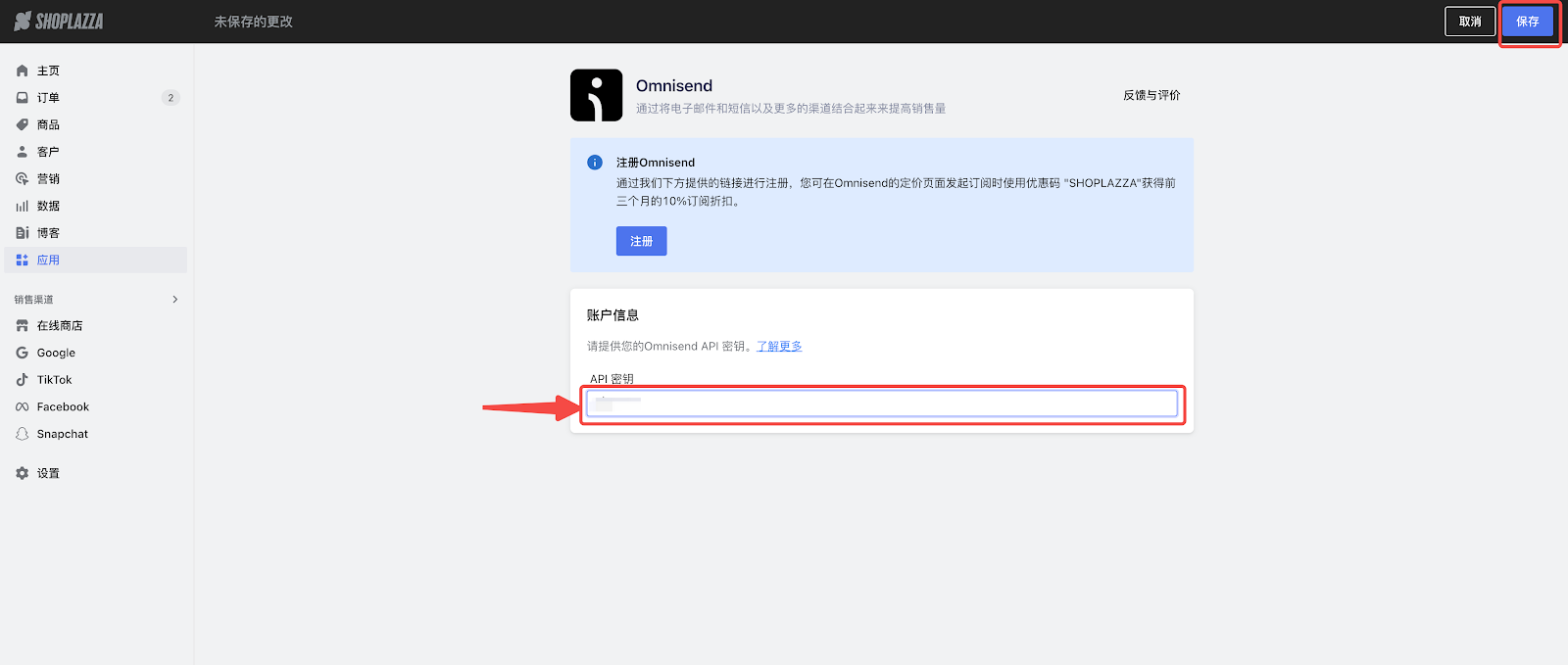Click the apps grid icon beside 应用
This screenshot has width=1568, height=665.
[x=23, y=260]
